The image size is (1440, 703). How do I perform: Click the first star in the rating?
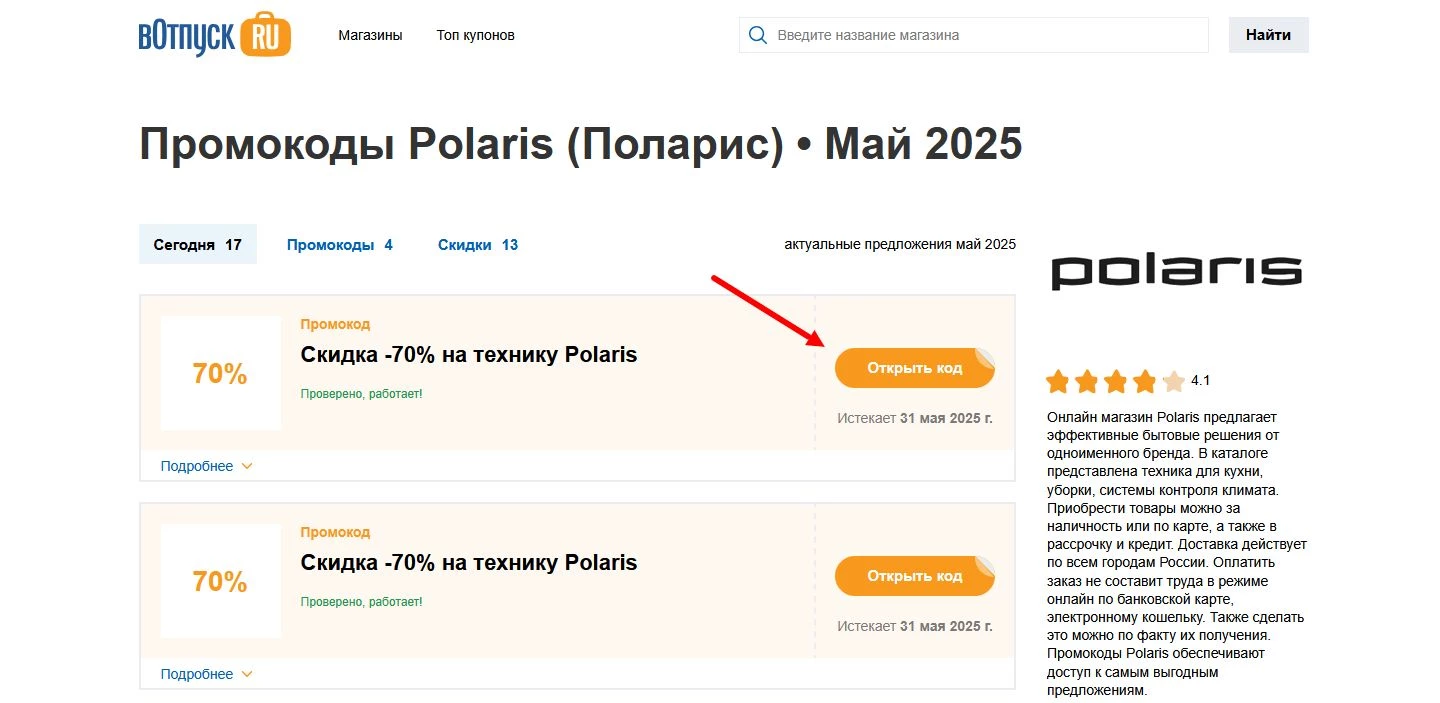point(1058,381)
